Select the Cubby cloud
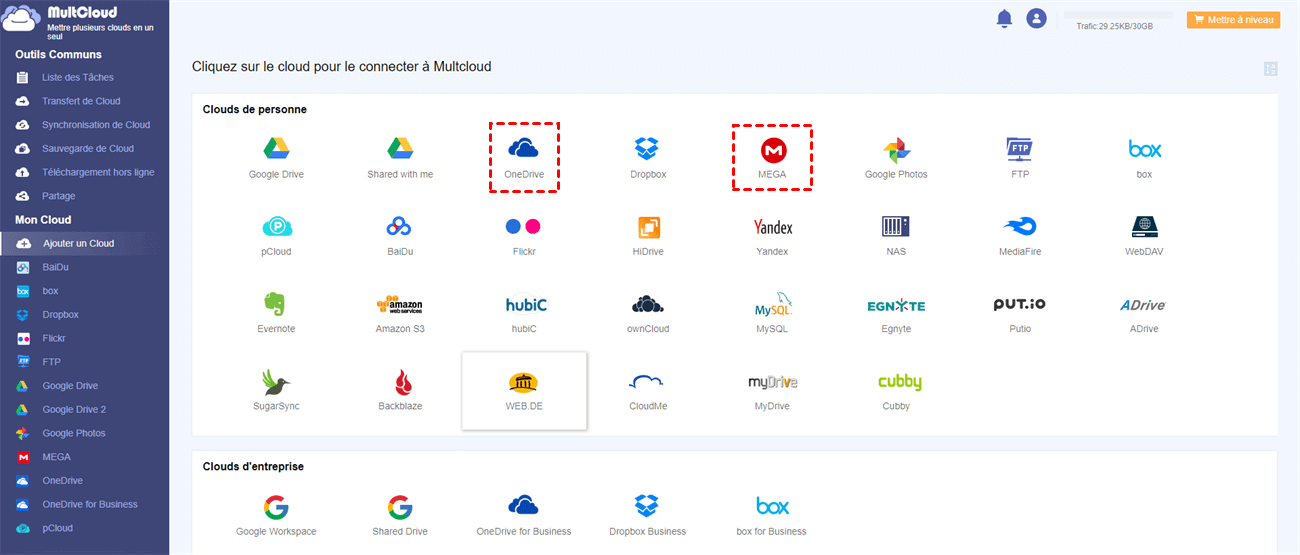Image resolution: width=1300 pixels, height=555 pixels. 900,382
